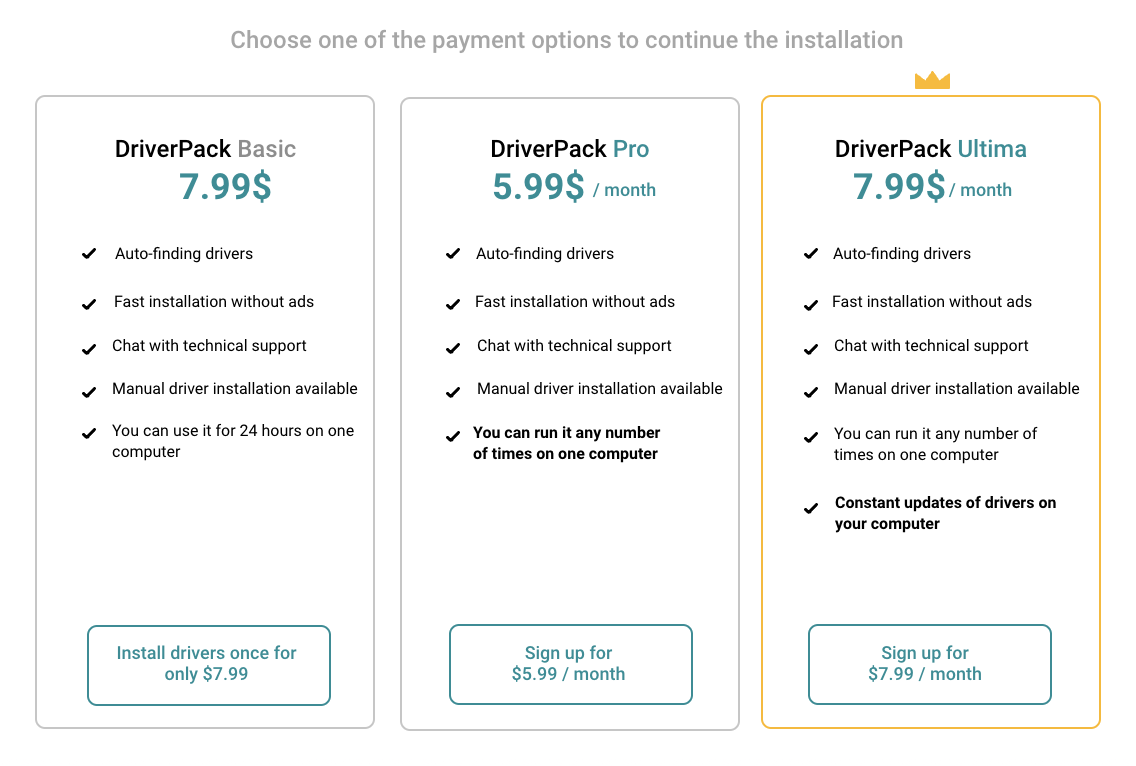Click checkmark next to Basic 24 hours usage
The height and width of the screenshot is (766, 1136).
[x=89, y=434]
